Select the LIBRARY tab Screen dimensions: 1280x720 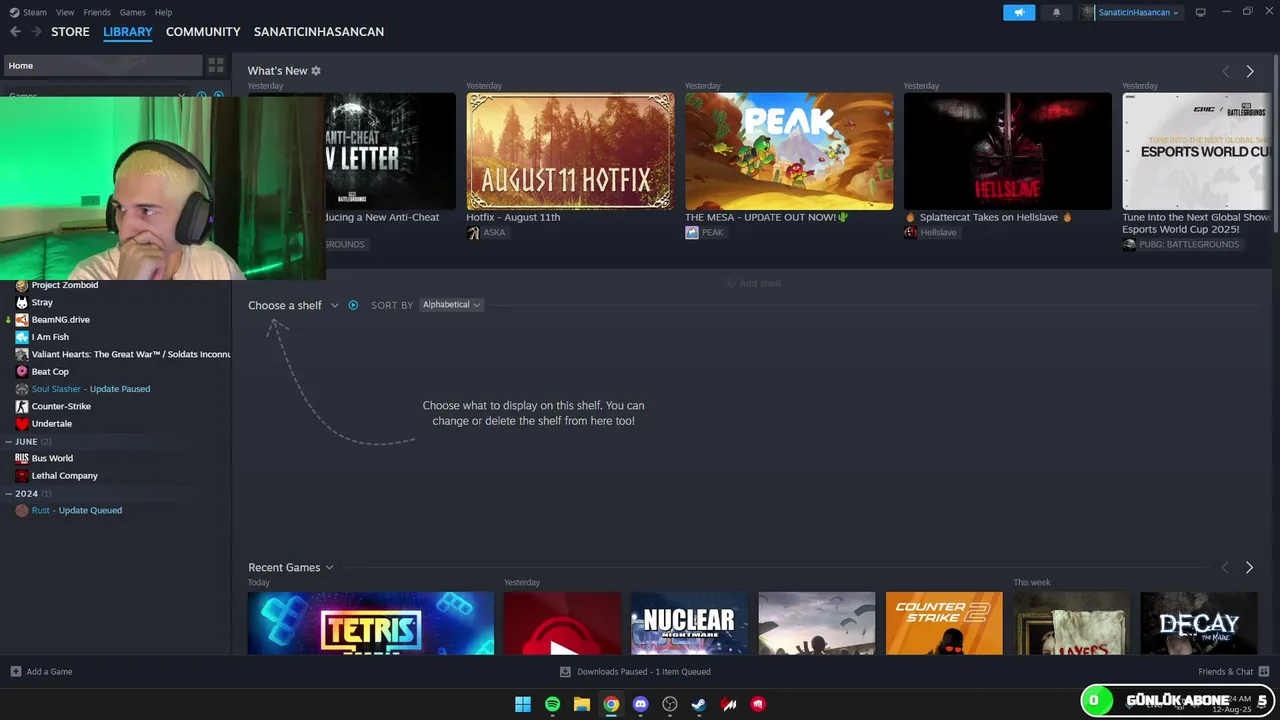tap(128, 32)
